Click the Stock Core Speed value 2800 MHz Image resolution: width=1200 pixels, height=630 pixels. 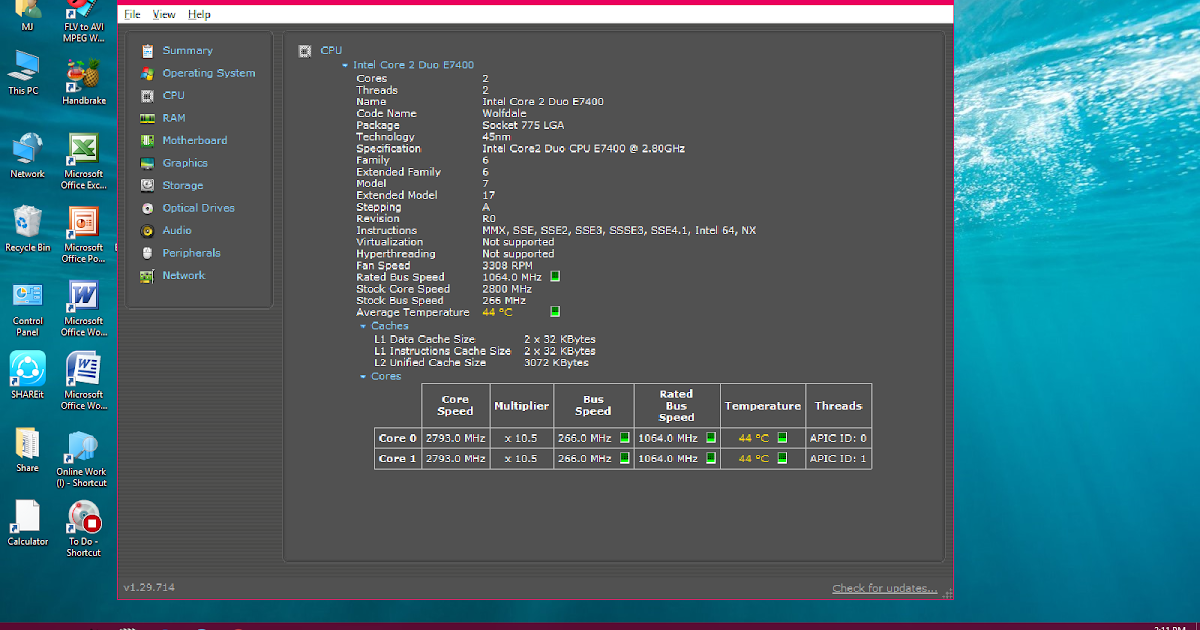[508, 289]
